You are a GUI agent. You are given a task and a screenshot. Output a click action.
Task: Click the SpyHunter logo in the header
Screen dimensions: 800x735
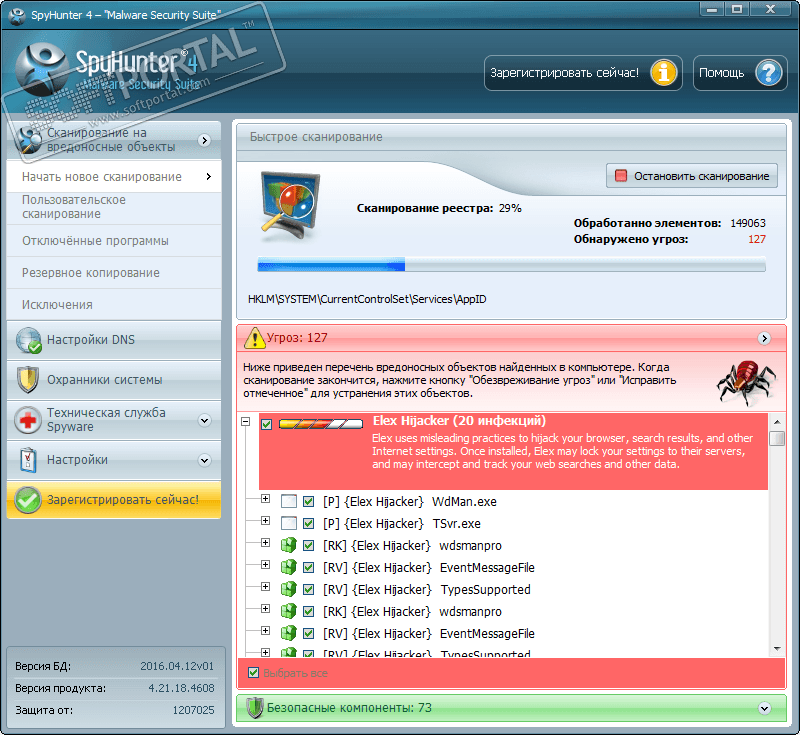coord(42,69)
